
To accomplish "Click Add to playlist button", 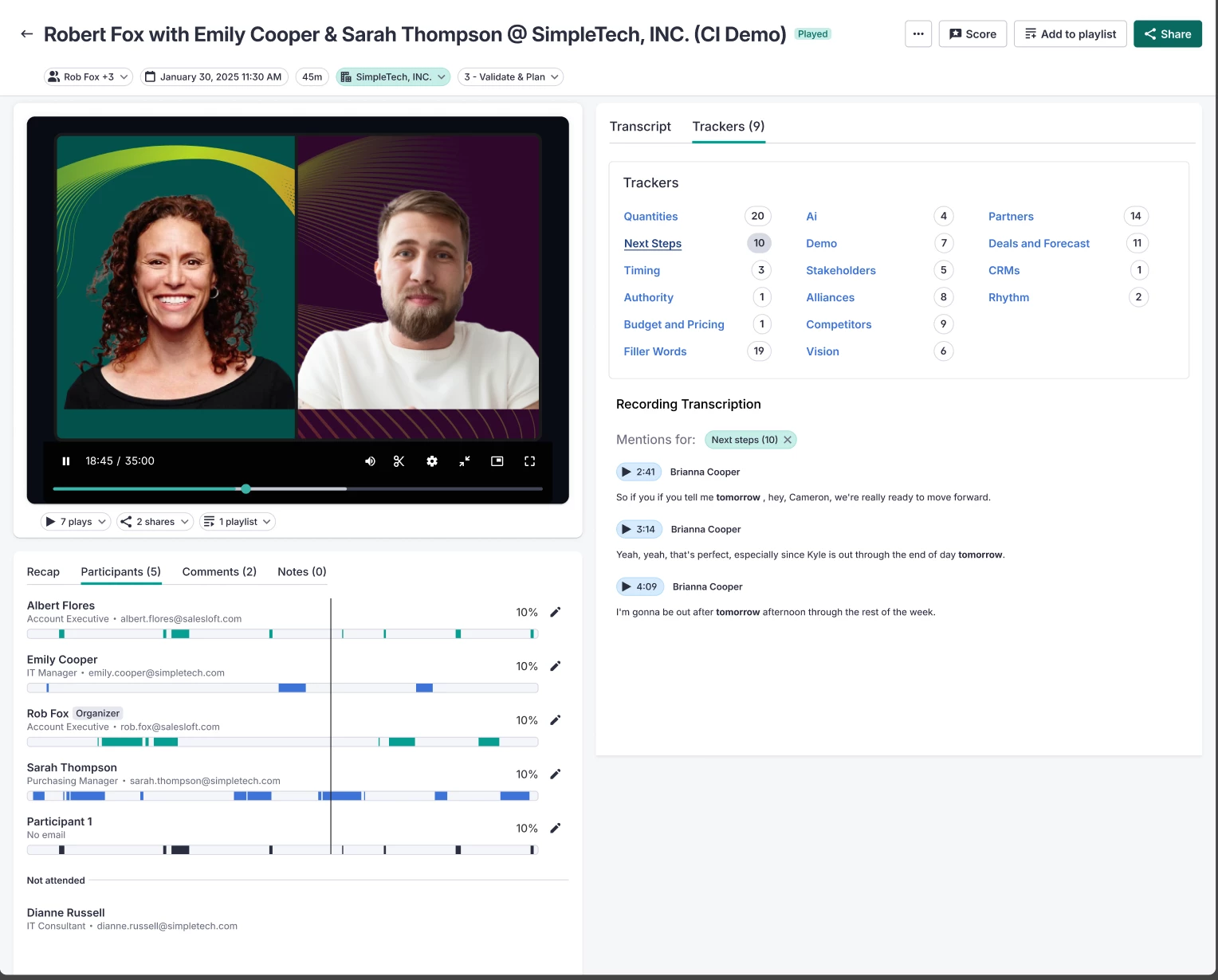I will click(1070, 34).
